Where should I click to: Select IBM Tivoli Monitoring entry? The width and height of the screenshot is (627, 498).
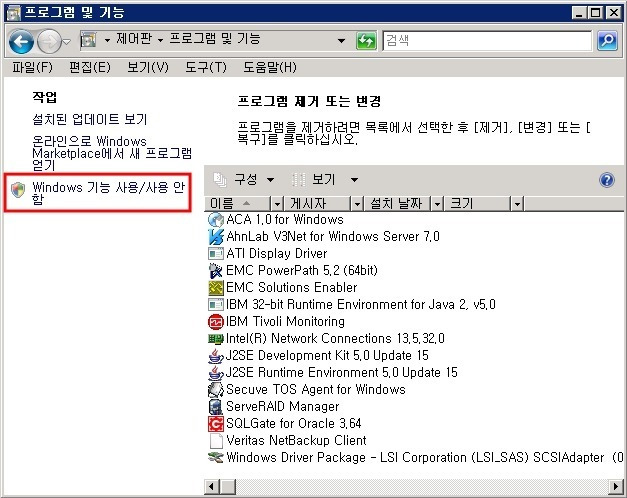[286, 322]
